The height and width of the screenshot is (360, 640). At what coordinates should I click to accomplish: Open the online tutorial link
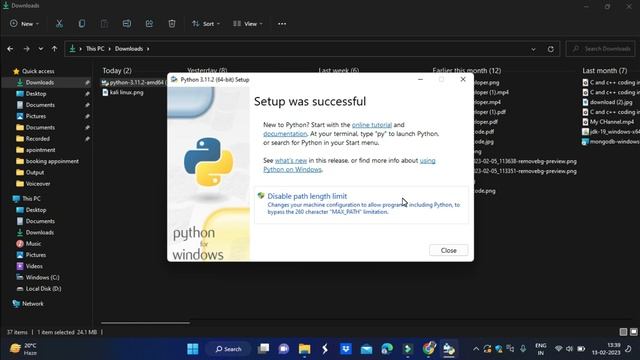point(372,125)
